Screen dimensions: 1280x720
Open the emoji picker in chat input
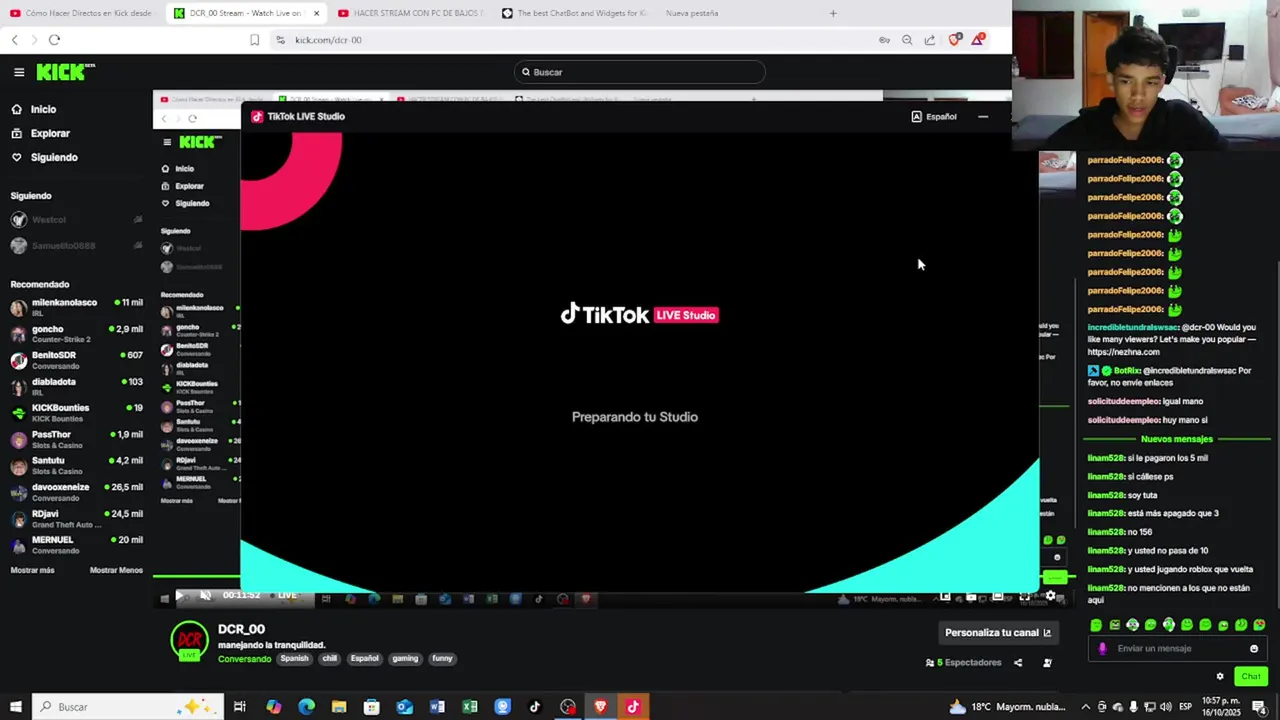(x=1254, y=648)
